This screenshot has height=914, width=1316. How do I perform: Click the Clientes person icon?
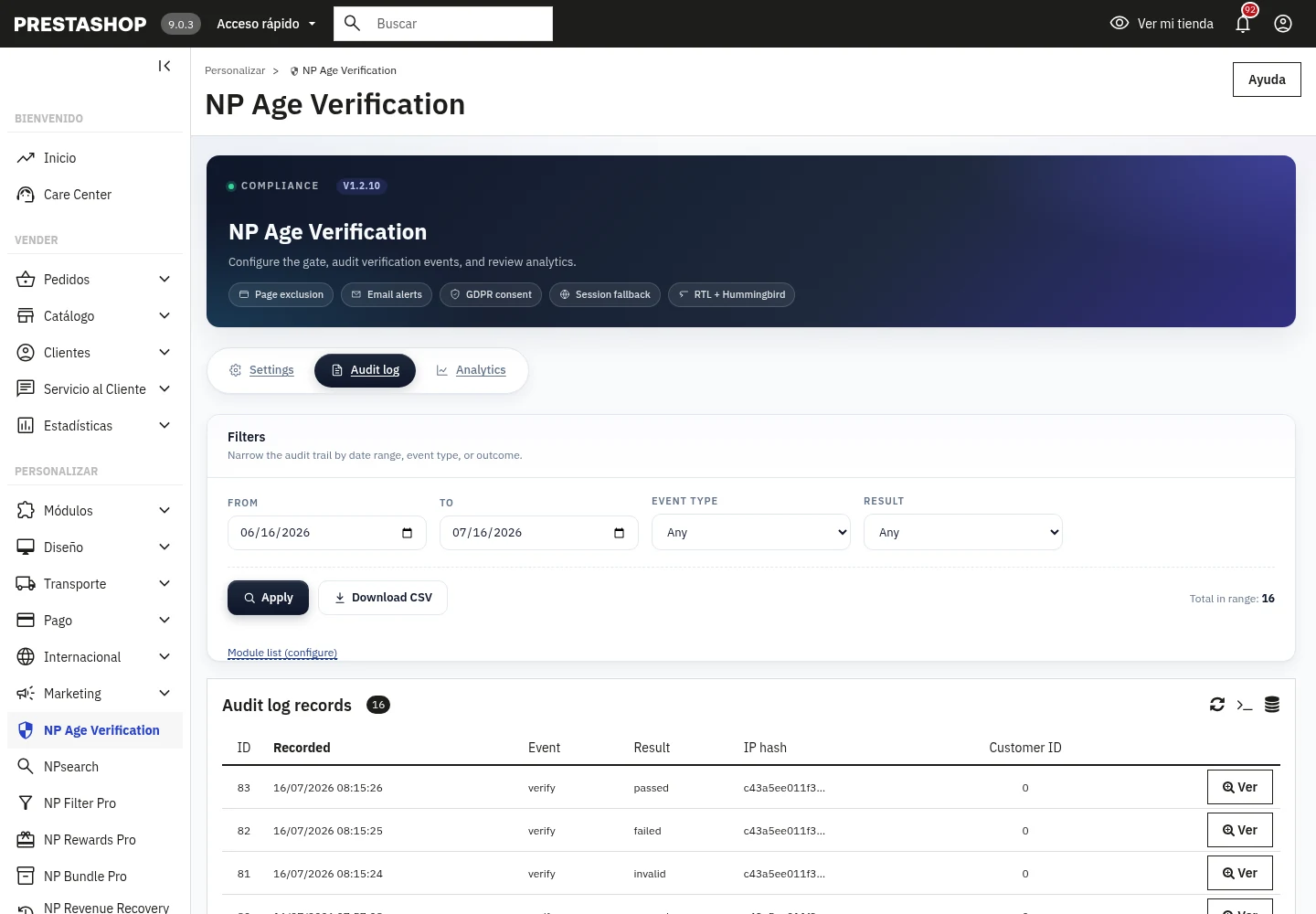tap(26, 353)
